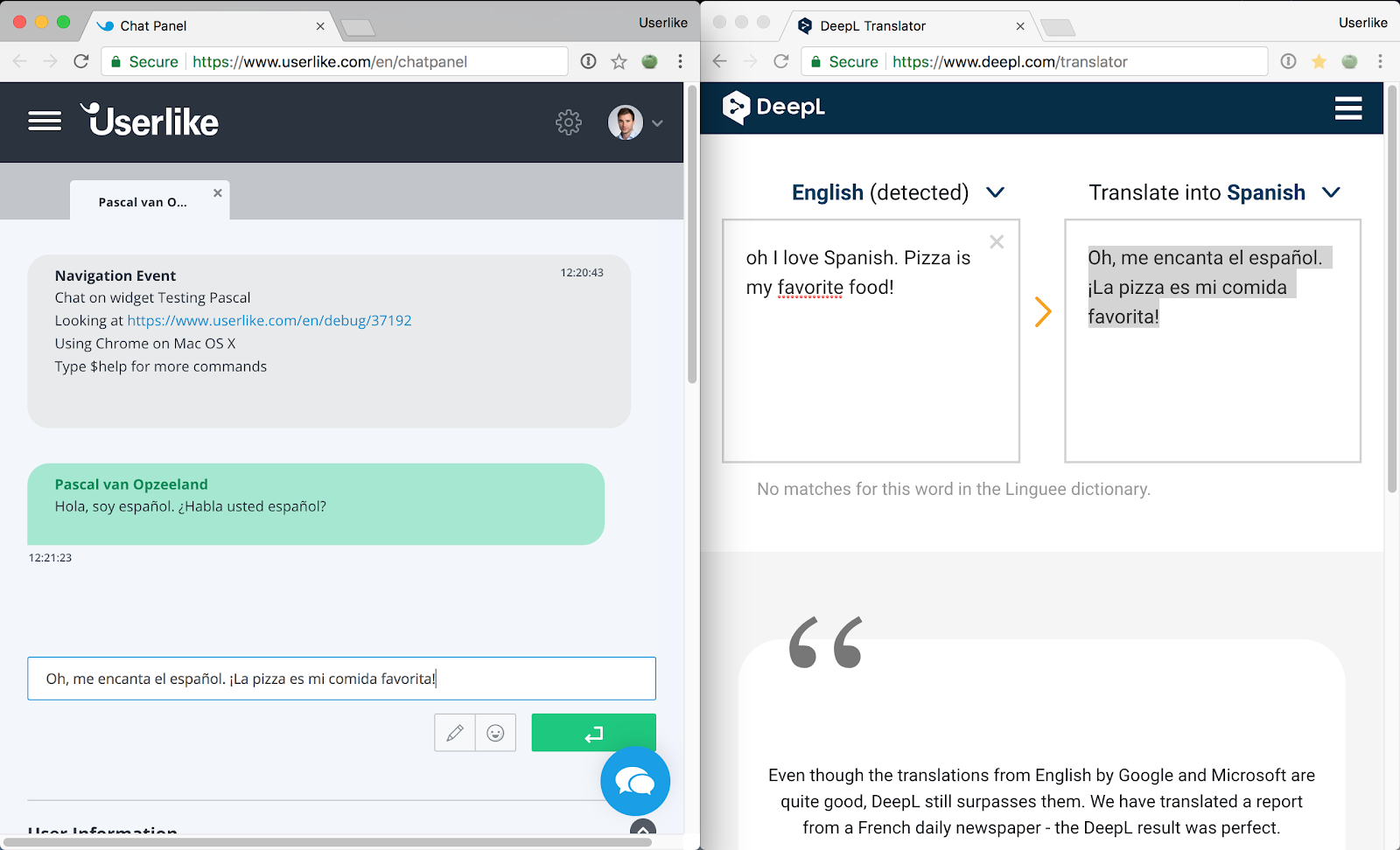
Task: Click the operator profile avatar
Action: click(x=625, y=122)
